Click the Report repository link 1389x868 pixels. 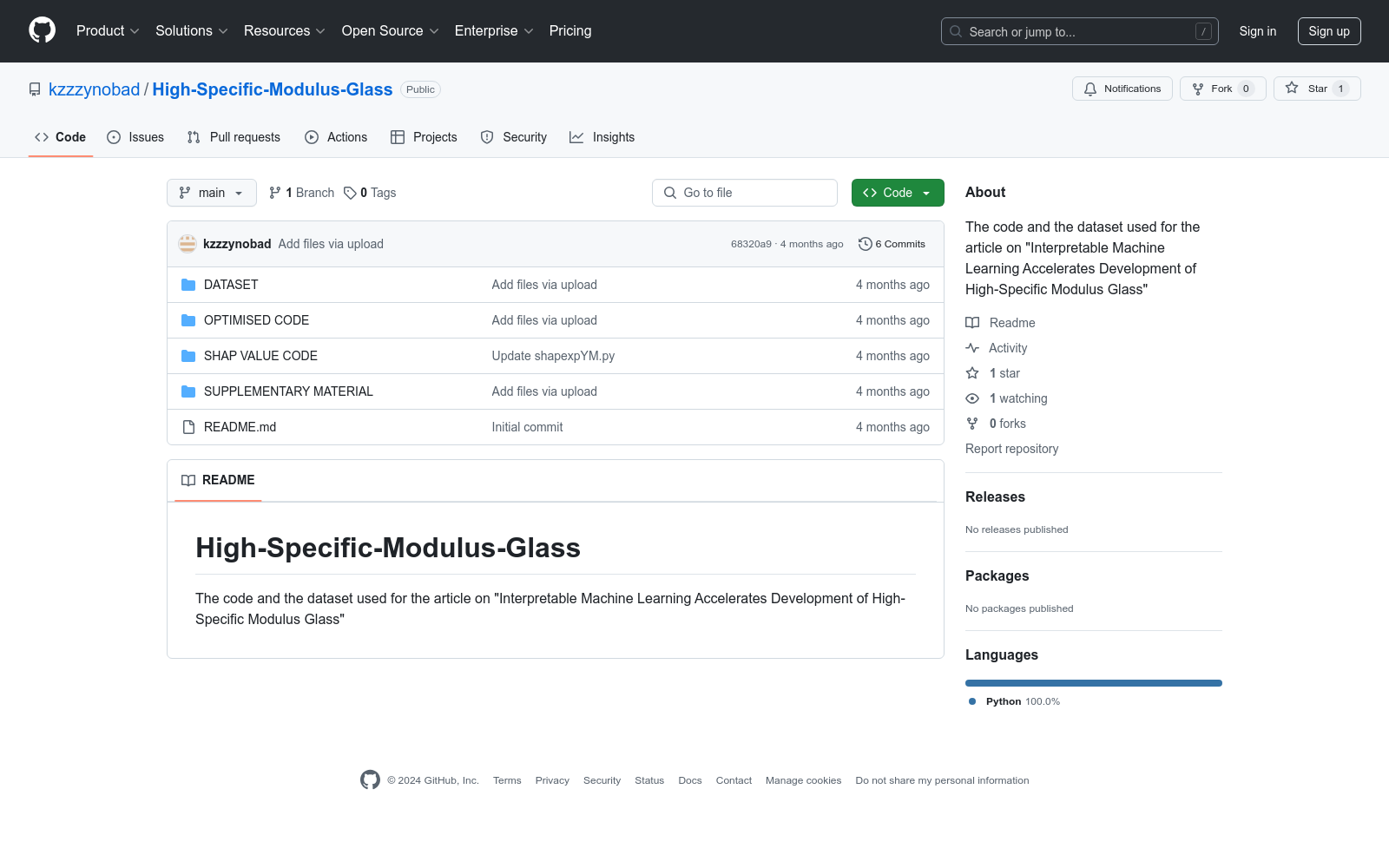click(x=1011, y=449)
